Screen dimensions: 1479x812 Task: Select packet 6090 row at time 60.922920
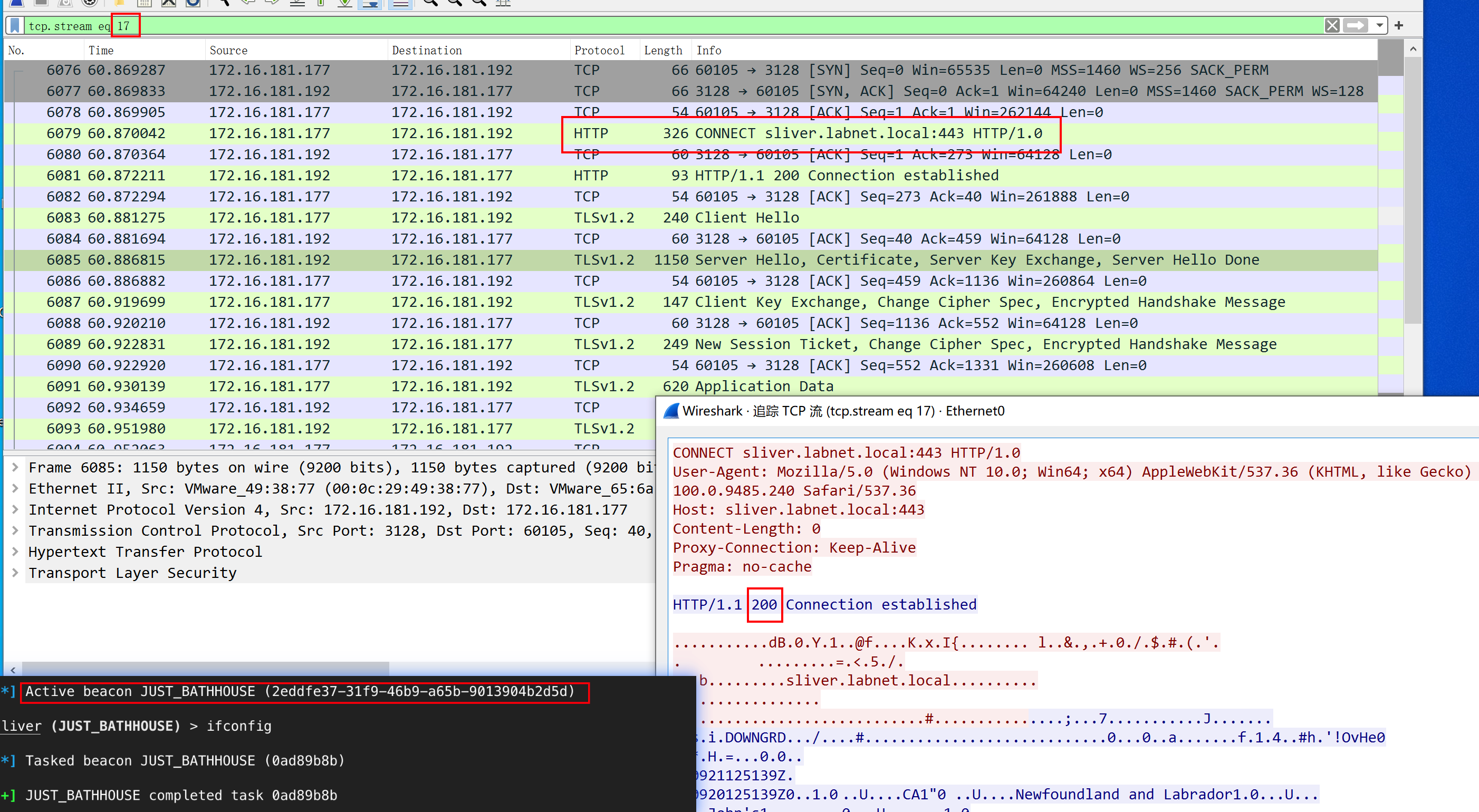coord(690,365)
